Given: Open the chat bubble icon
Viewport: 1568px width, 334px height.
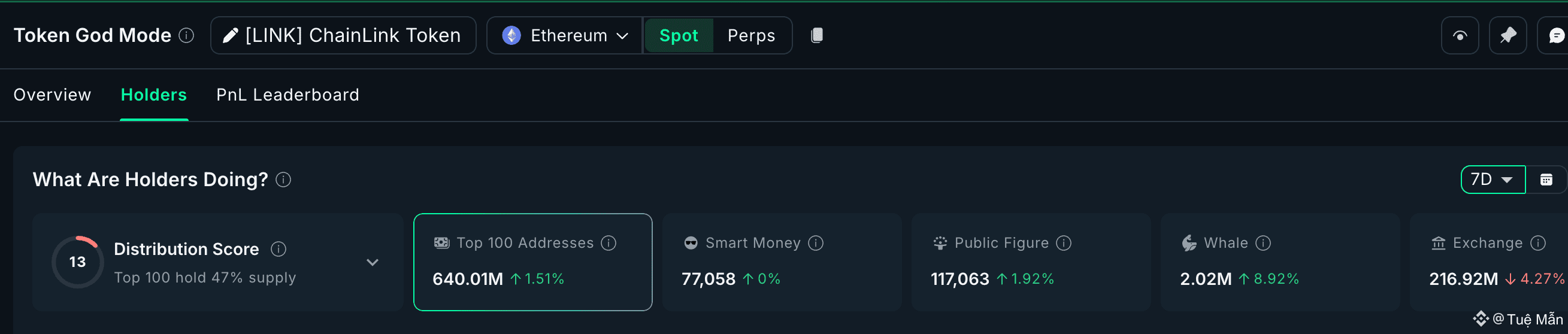Looking at the screenshot, I should [x=1556, y=35].
